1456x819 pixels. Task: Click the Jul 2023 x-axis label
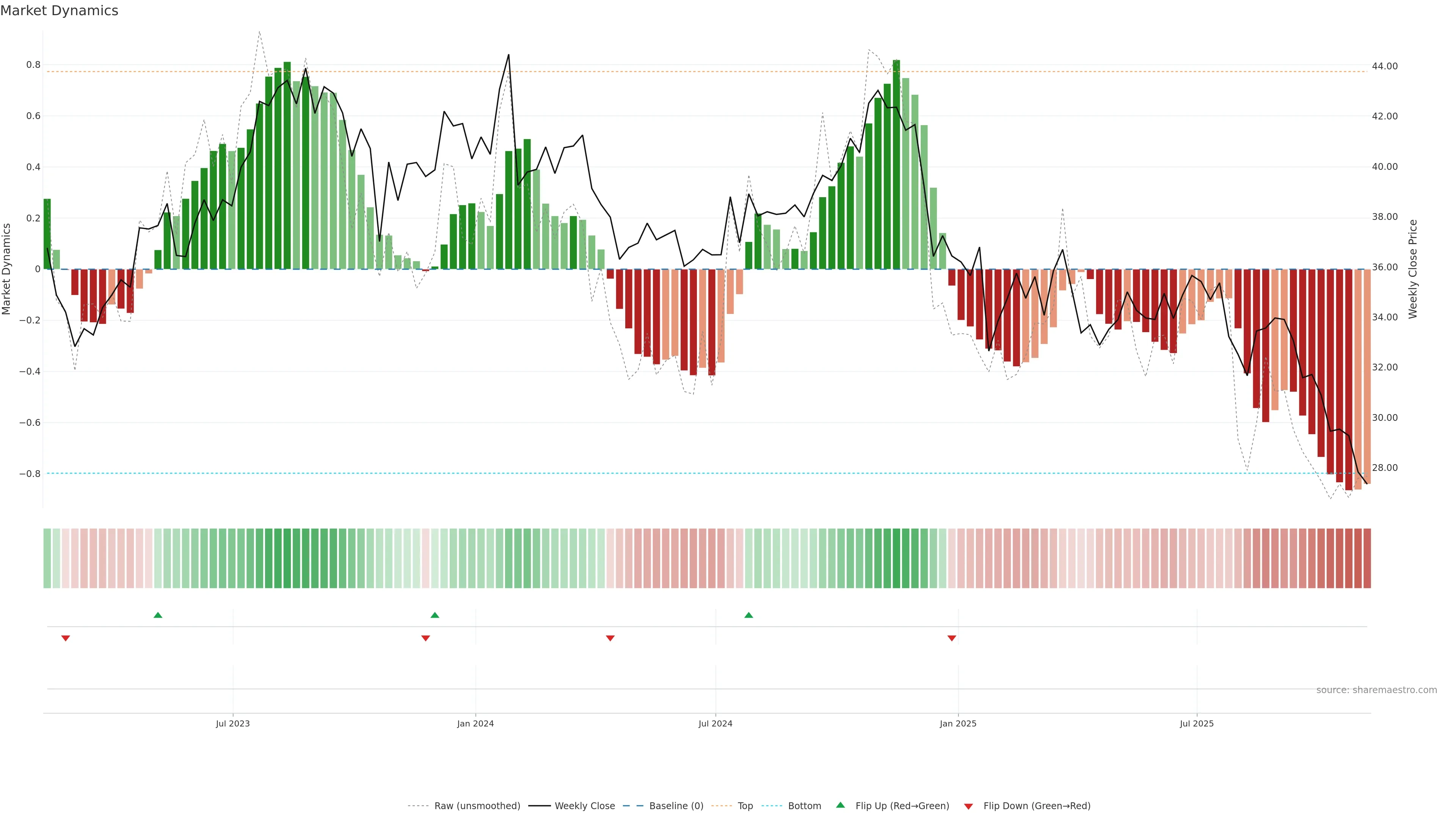tap(232, 723)
